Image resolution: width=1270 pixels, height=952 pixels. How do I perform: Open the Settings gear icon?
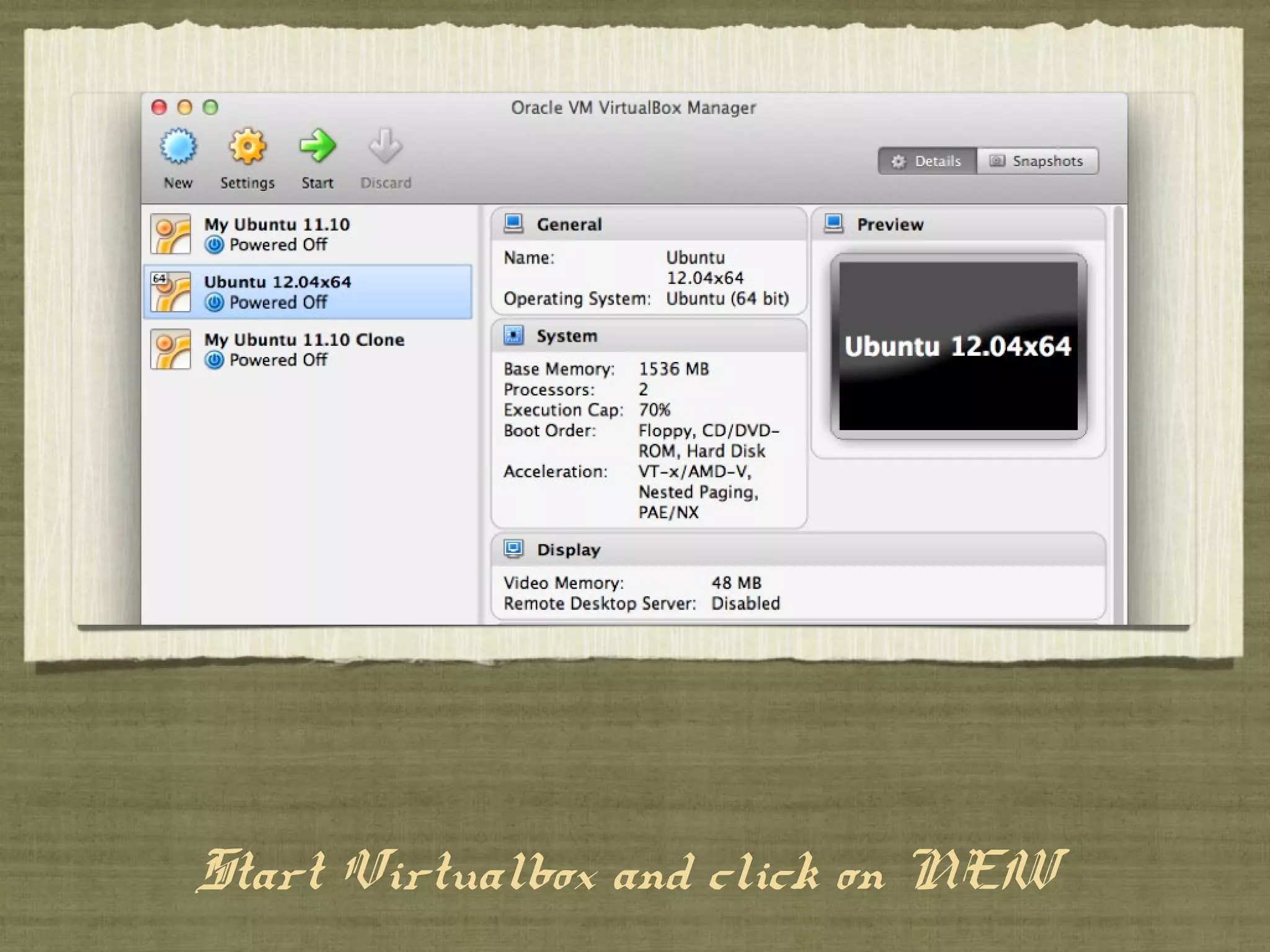[247, 147]
